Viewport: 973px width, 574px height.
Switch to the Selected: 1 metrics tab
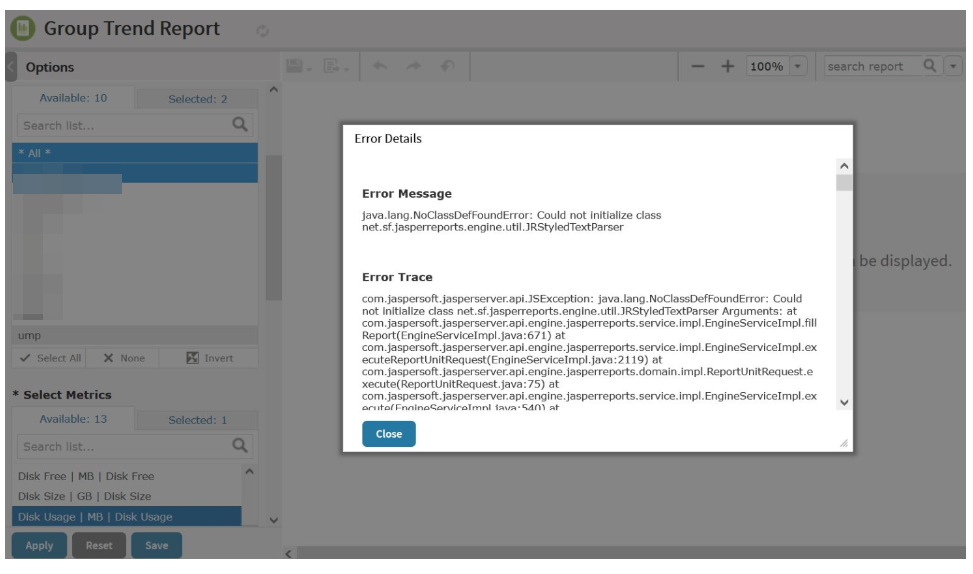[197, 420]
